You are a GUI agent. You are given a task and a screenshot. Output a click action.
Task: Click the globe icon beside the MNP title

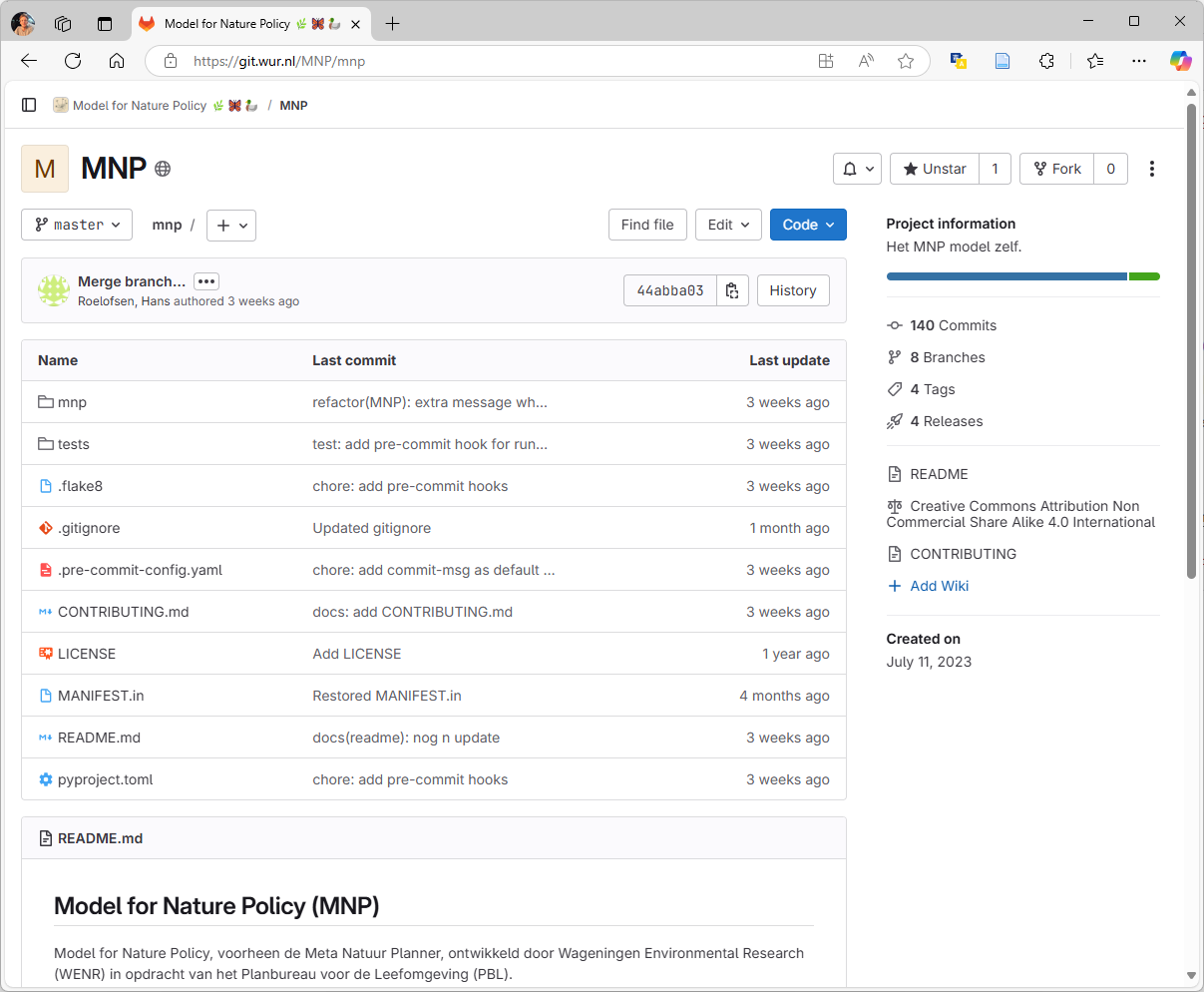point(161,169)
